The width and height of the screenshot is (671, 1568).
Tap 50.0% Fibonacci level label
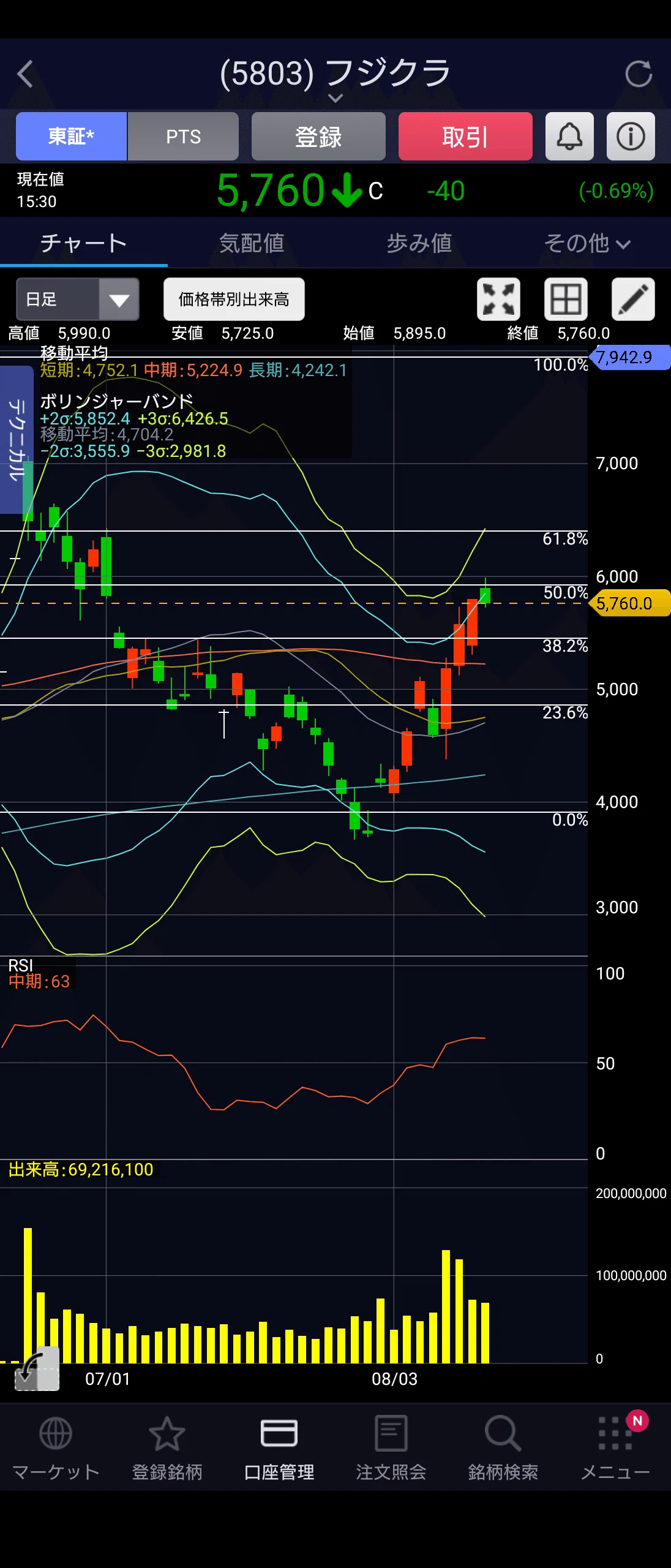566,592
